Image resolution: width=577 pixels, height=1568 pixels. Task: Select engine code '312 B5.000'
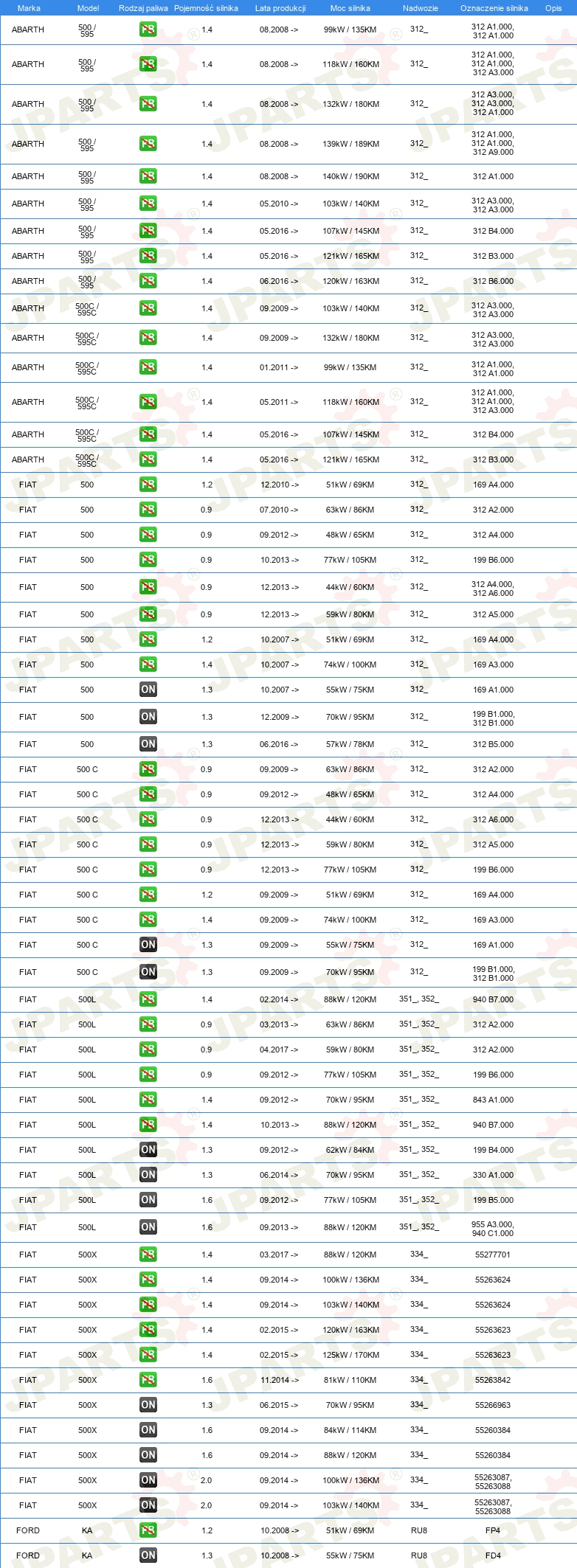point(493,744)
